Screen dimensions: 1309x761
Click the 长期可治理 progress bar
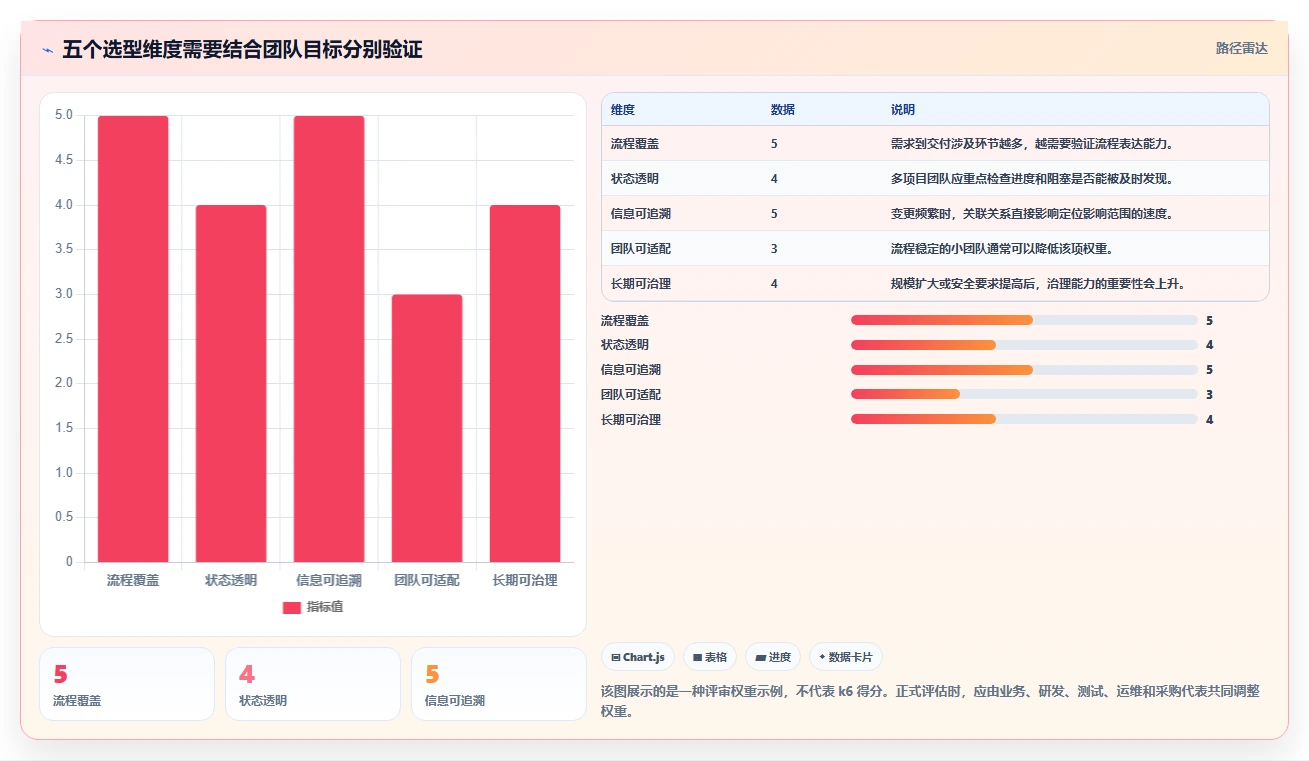tap(1024, 420)
